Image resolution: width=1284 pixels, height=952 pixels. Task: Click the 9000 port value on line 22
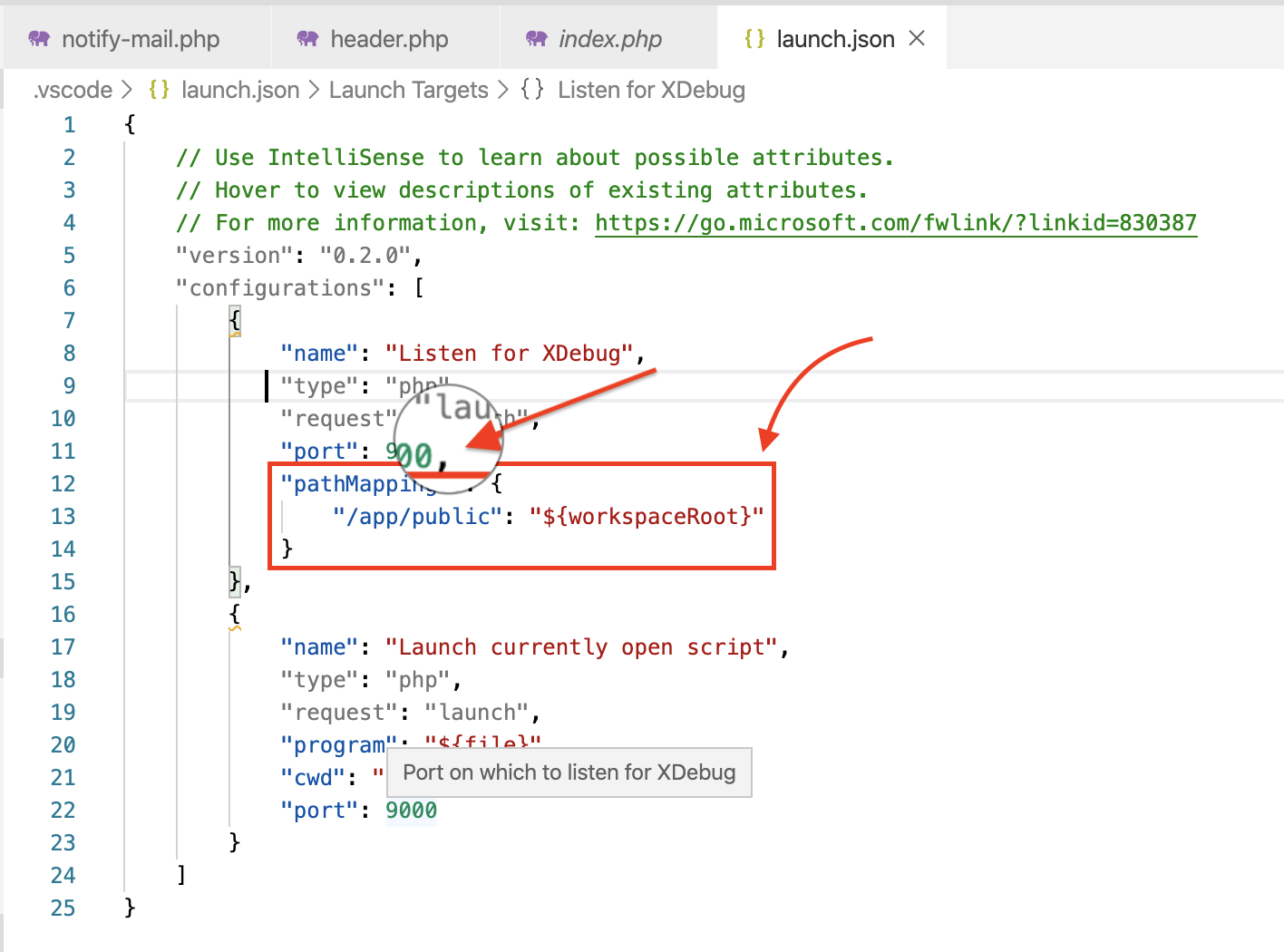pyautogui.click(x=412, y=811)
